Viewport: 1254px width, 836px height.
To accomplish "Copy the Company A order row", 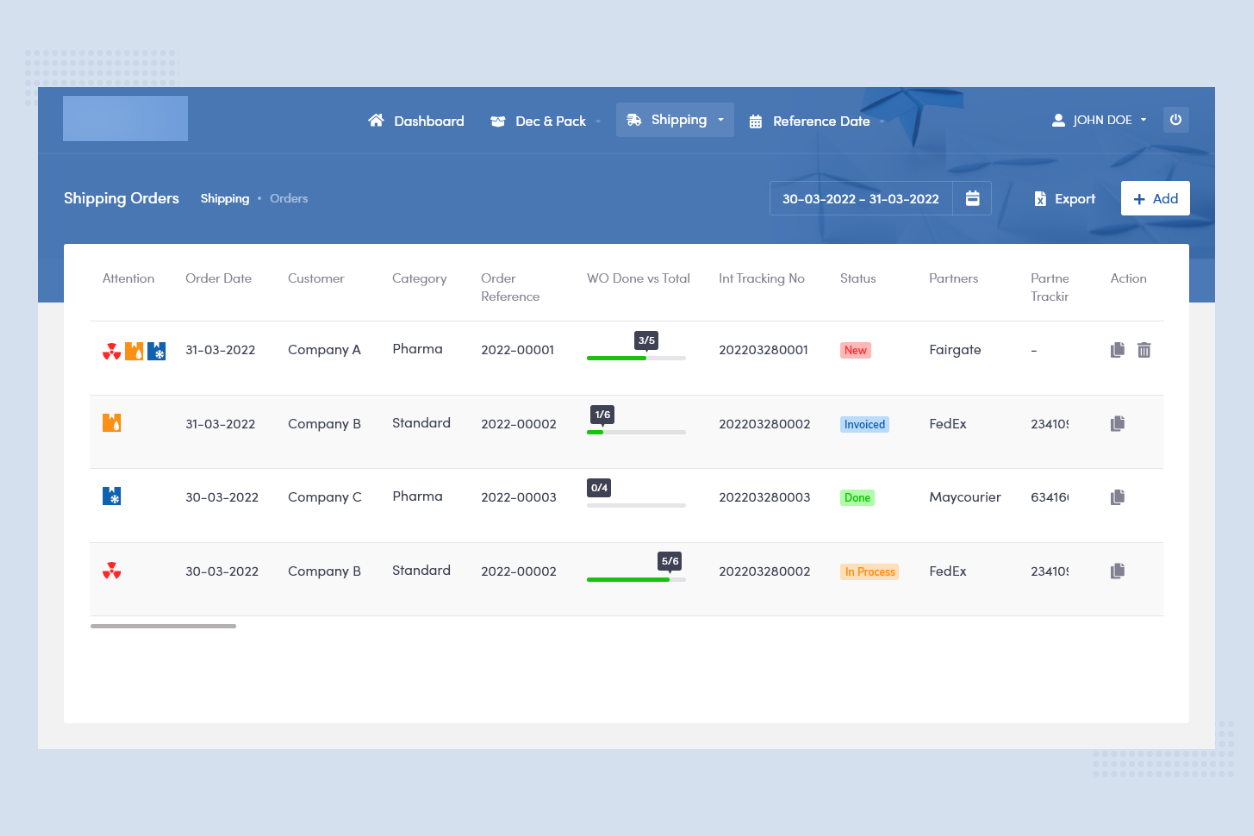I will (x=1118, y=350).
